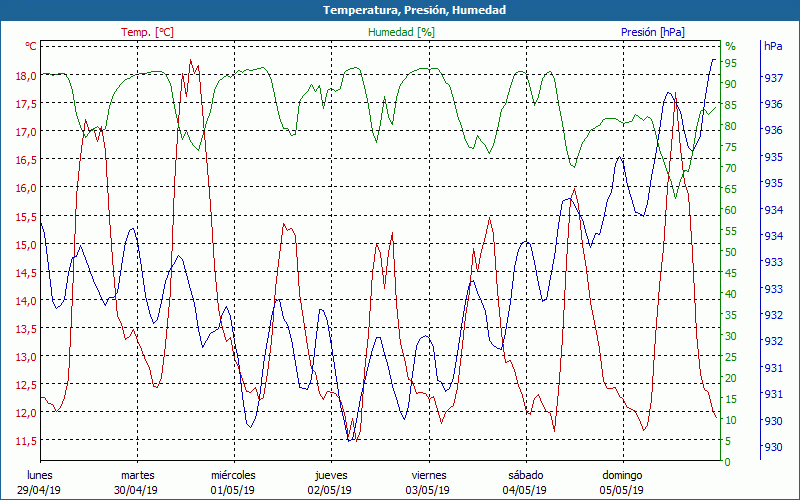Click '30' on the green humidity axis

[x=731, y=336]
